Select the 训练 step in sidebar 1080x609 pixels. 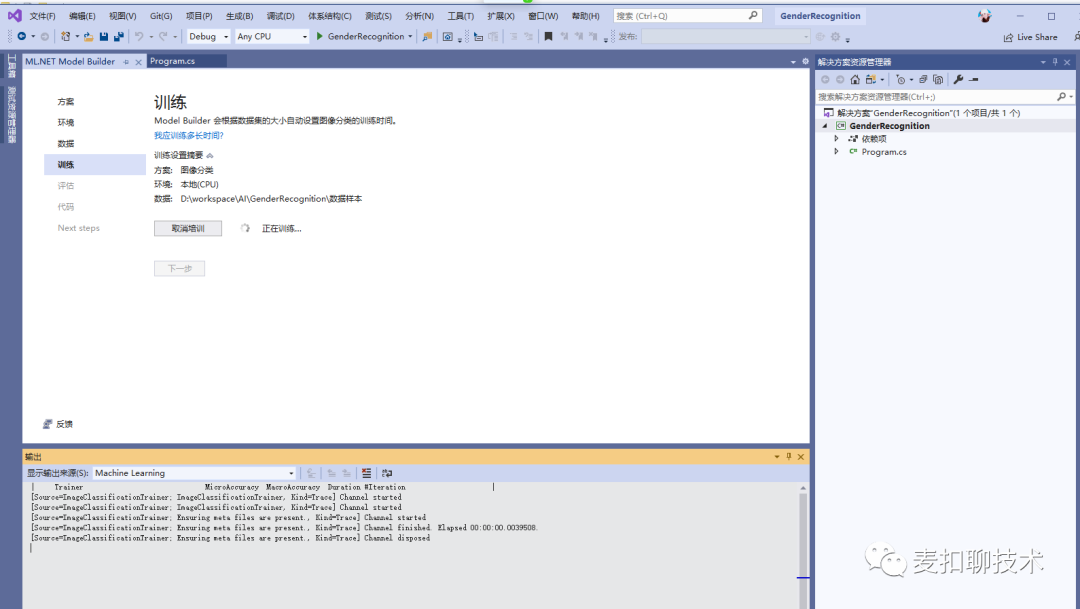click(x=95, y=165)
